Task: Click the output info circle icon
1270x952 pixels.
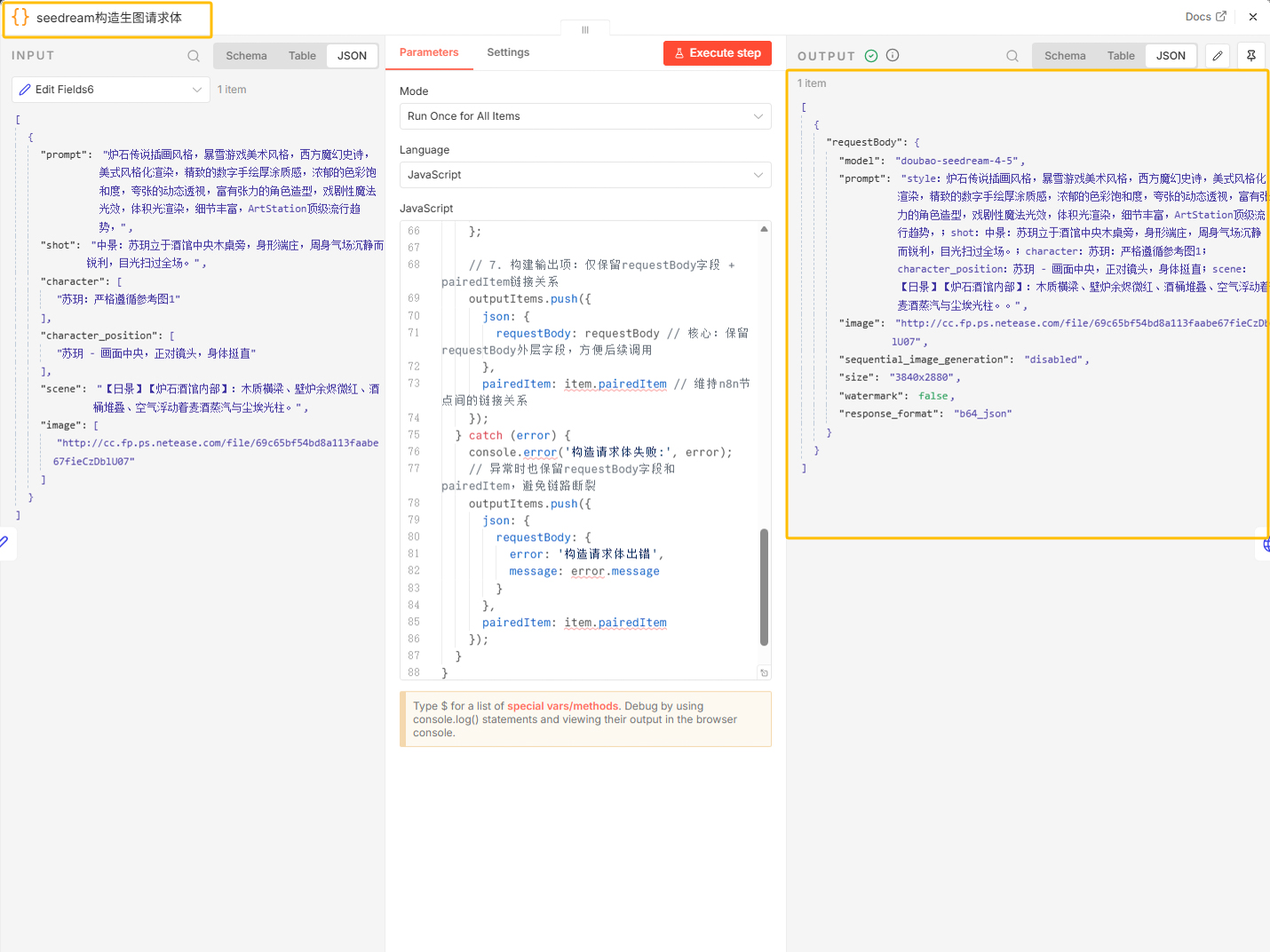Action: click(893, 55)
